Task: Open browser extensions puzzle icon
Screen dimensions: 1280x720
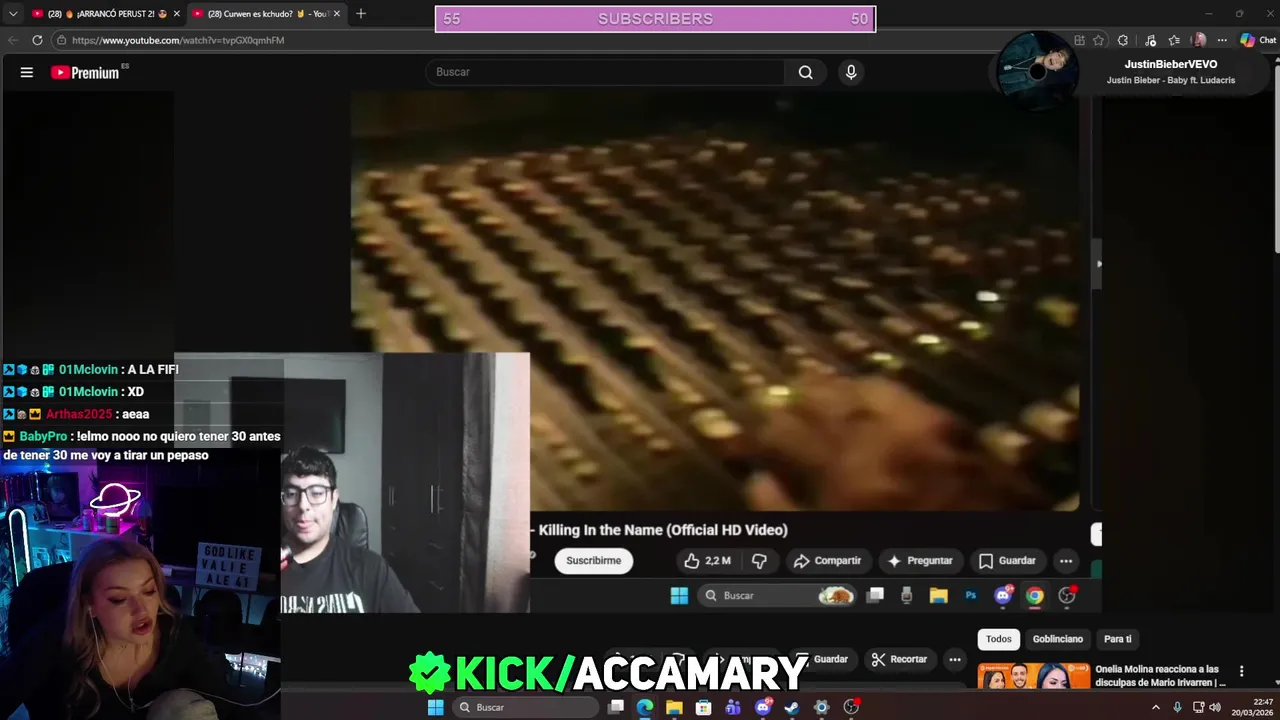Action: (x=1123, y=40)
